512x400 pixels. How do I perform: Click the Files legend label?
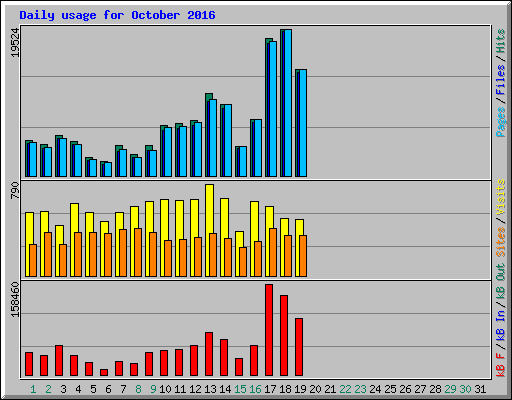[501, 80]
